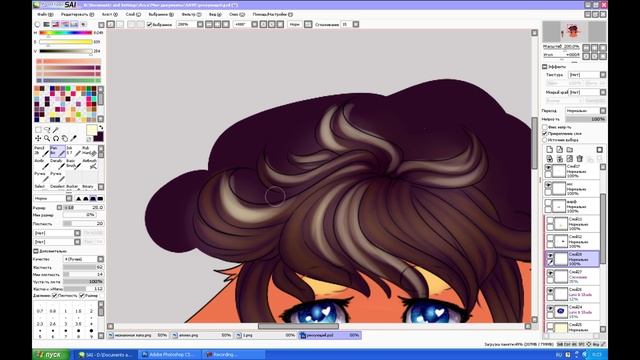Choose the Pencil brush preset
This screenshot has height=360, width=640.
click(41, 151)
